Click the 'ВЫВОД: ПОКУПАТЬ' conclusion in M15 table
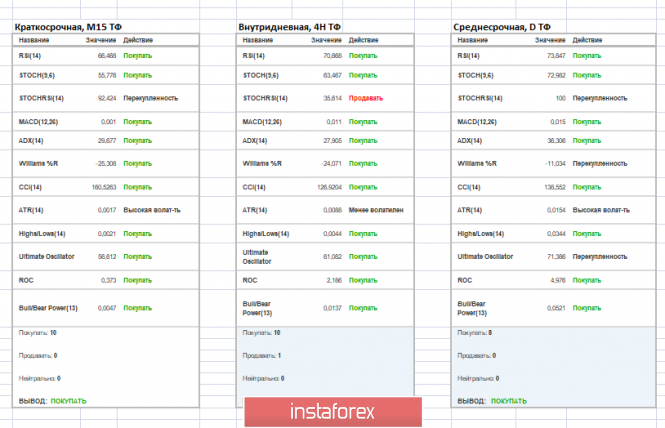This screenshot has width=665, height=428. [x=53, y=401]
